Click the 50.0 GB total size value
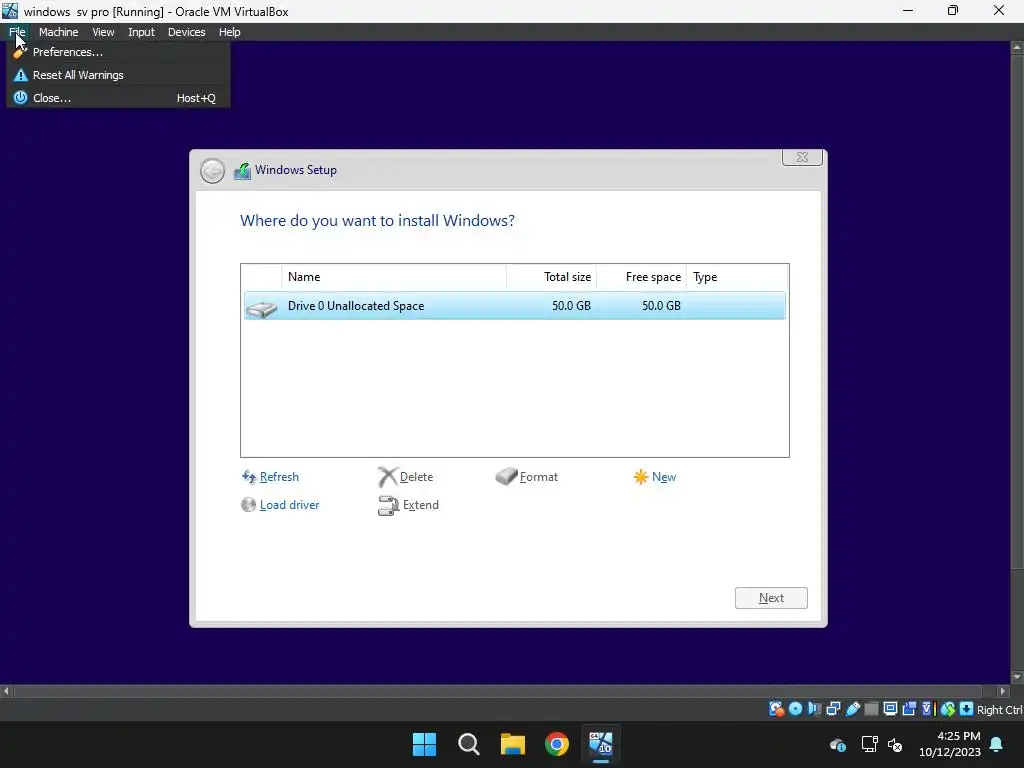Viewport: 1024px width, 768px height. [x=571, y=306]
